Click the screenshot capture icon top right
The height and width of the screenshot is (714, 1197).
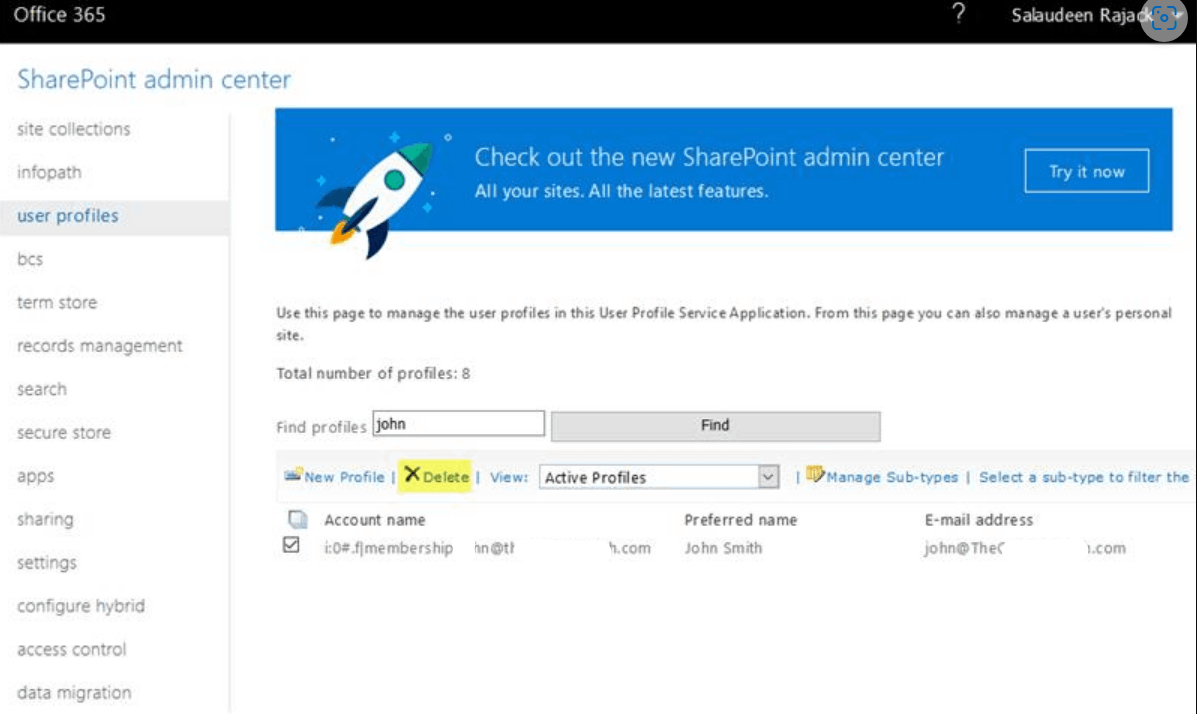1163,18
